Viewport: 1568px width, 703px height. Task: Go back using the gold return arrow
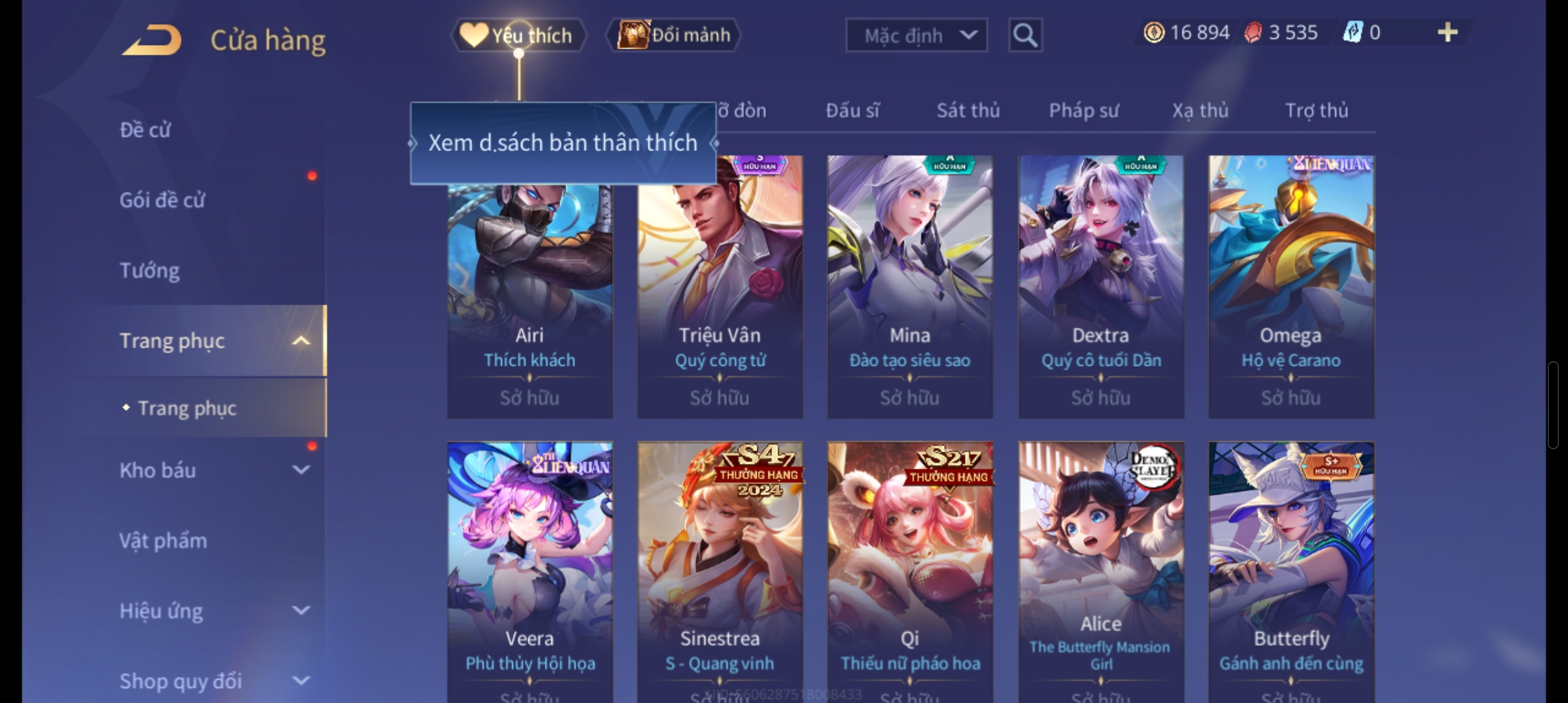pyautogui.click(x=151, y=40)
